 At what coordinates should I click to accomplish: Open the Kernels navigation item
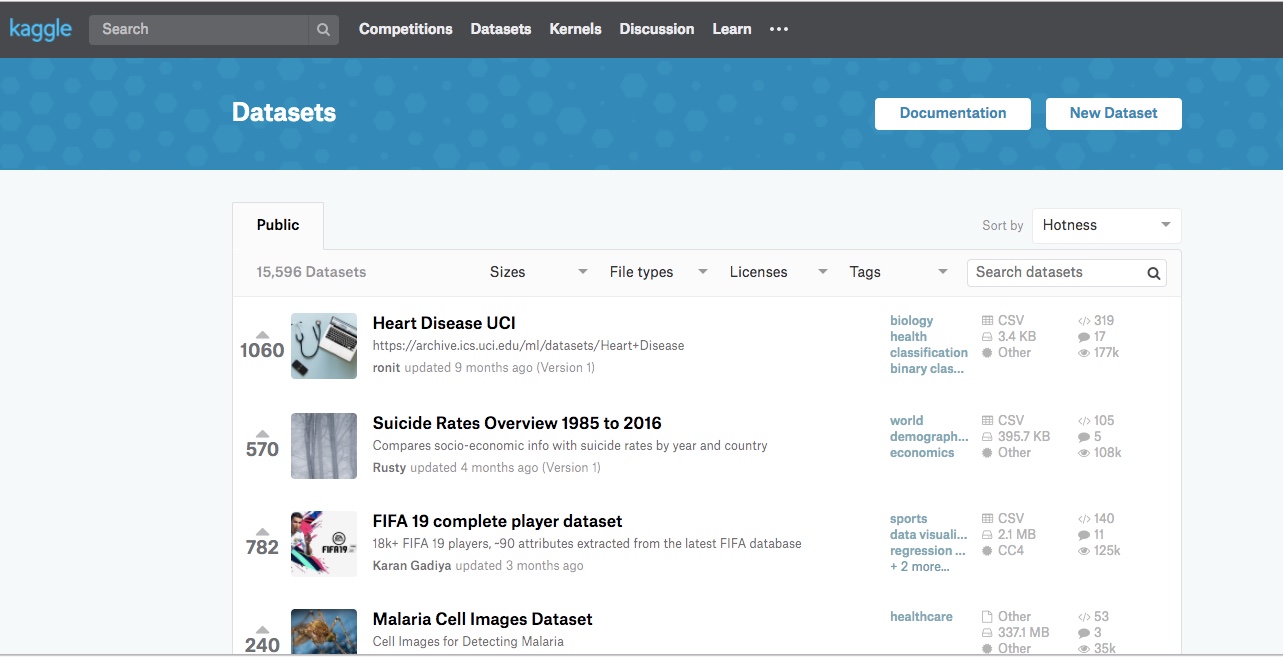pyautogui.click(x=575, y=29)
